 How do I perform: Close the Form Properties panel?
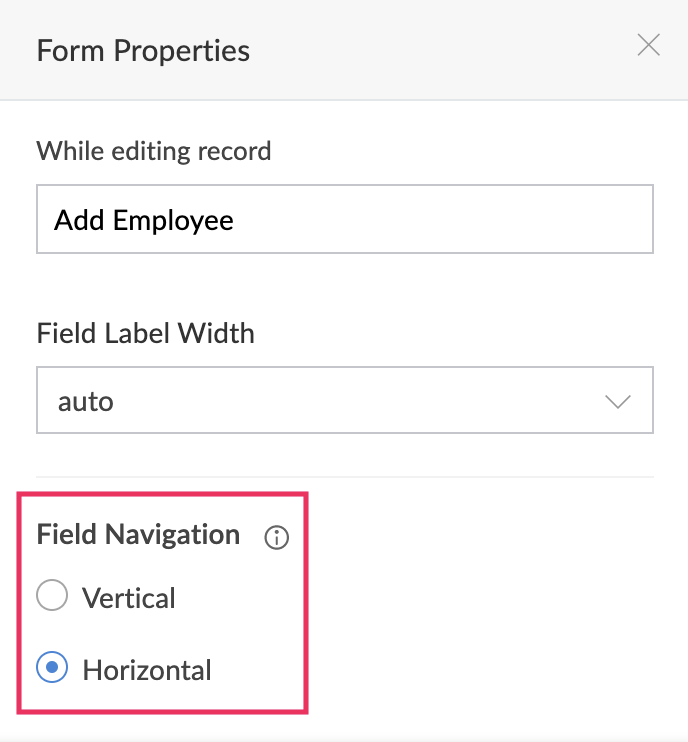(649, 45)
